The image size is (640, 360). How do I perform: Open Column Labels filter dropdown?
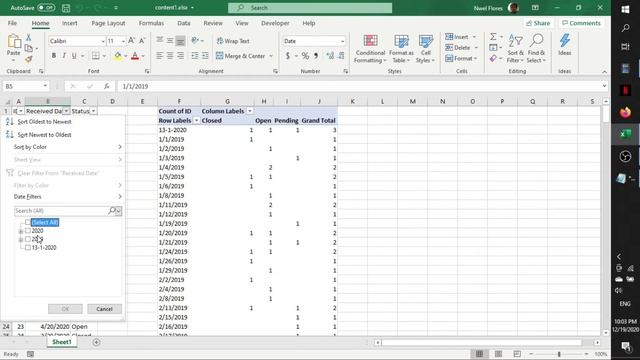coord(250,111)
